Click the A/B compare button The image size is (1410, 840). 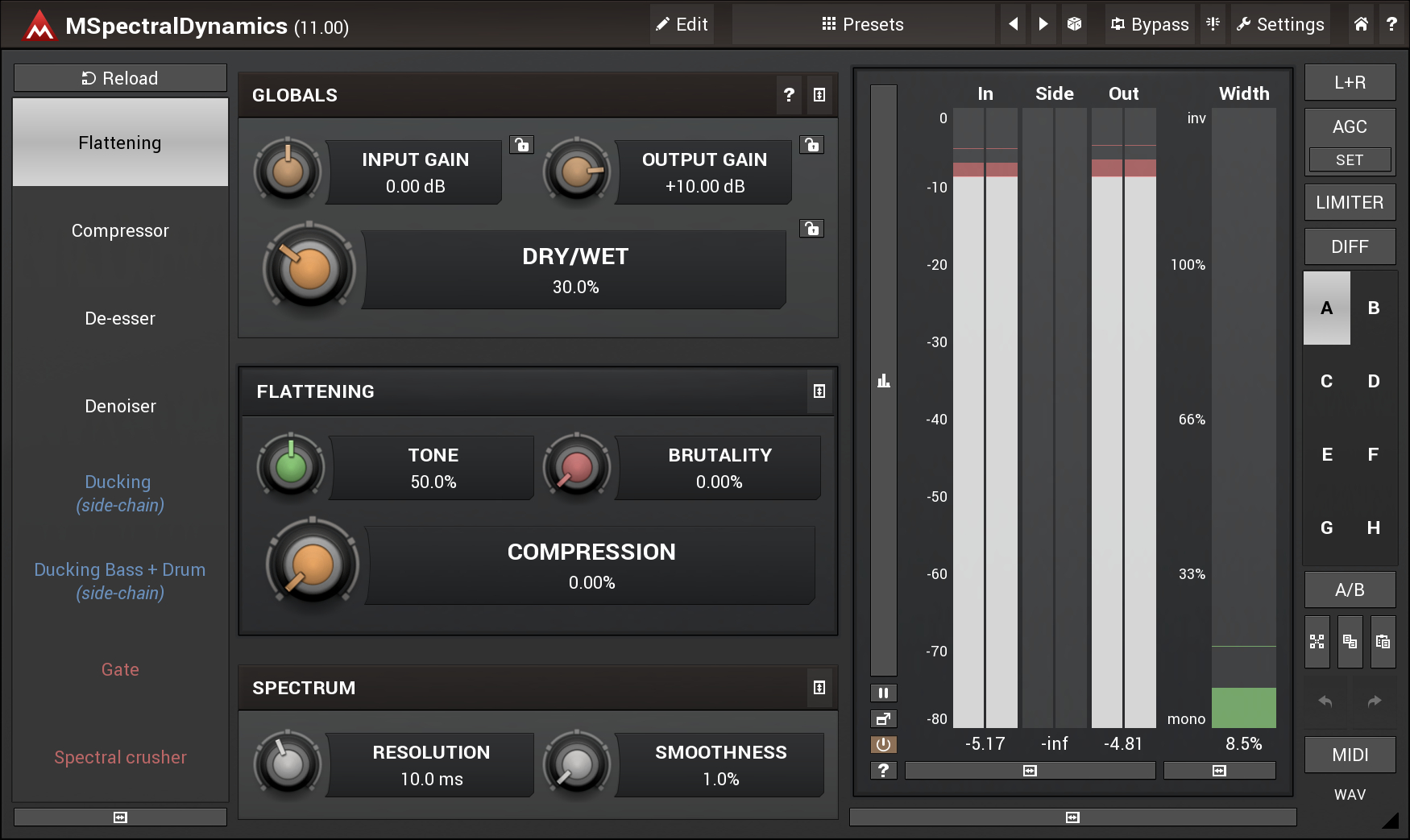tap(1350, 590)
